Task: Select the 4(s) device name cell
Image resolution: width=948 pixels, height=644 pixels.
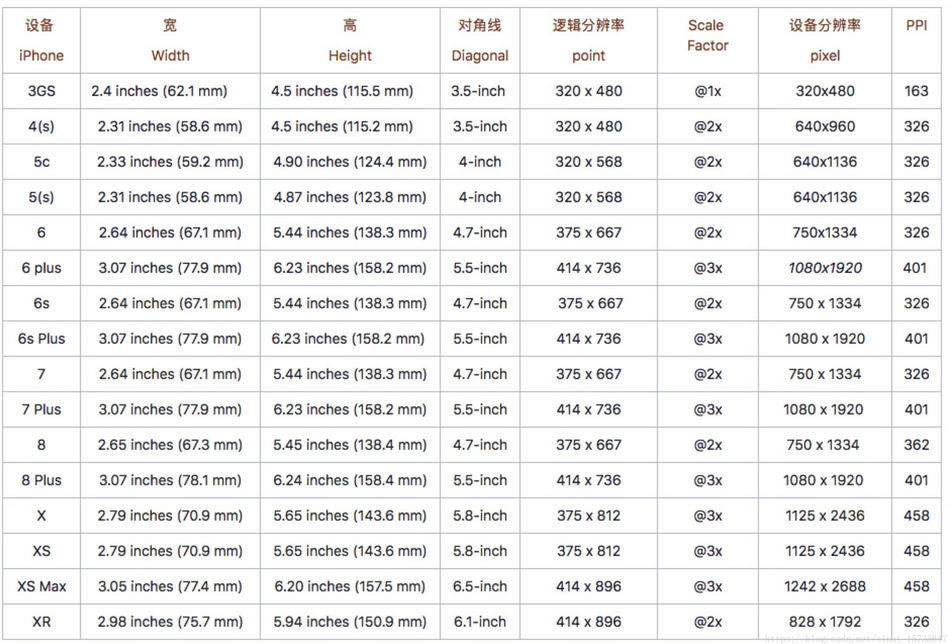Action: 41,126
